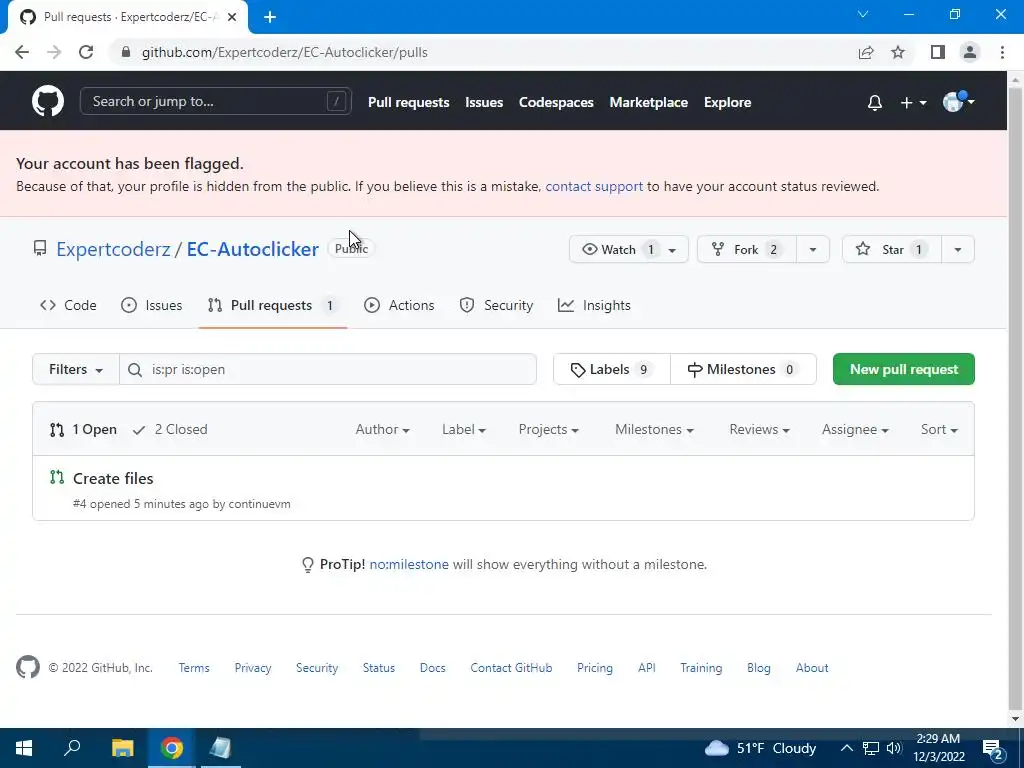This screenshot has width=1024, height=768.
Task: Open a new browser tab
Action: click(270, 18)
